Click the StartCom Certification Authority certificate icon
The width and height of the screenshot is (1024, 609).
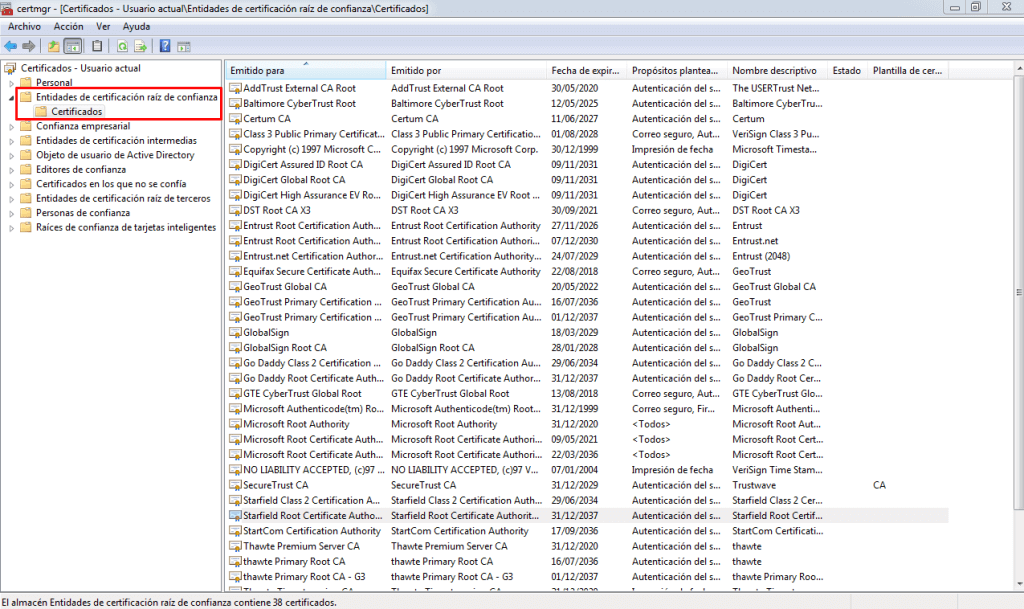(x=235, y=531)
